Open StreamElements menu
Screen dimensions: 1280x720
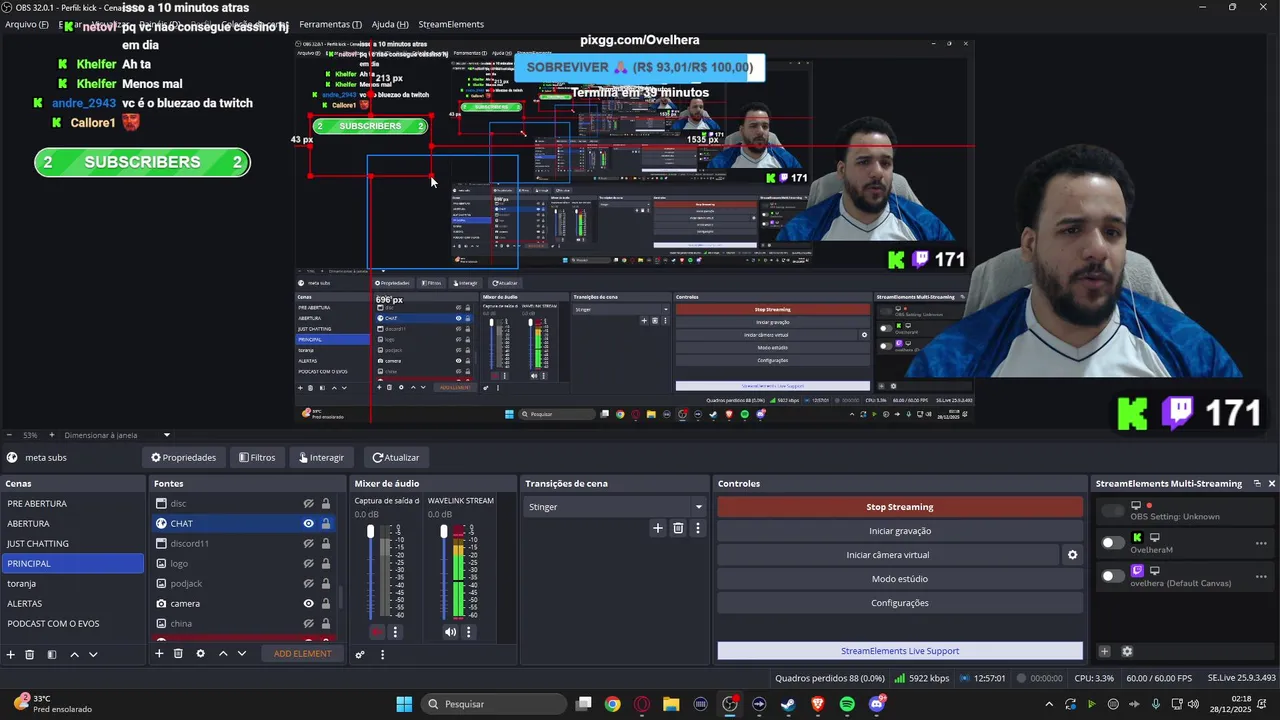tap(451, 24)
